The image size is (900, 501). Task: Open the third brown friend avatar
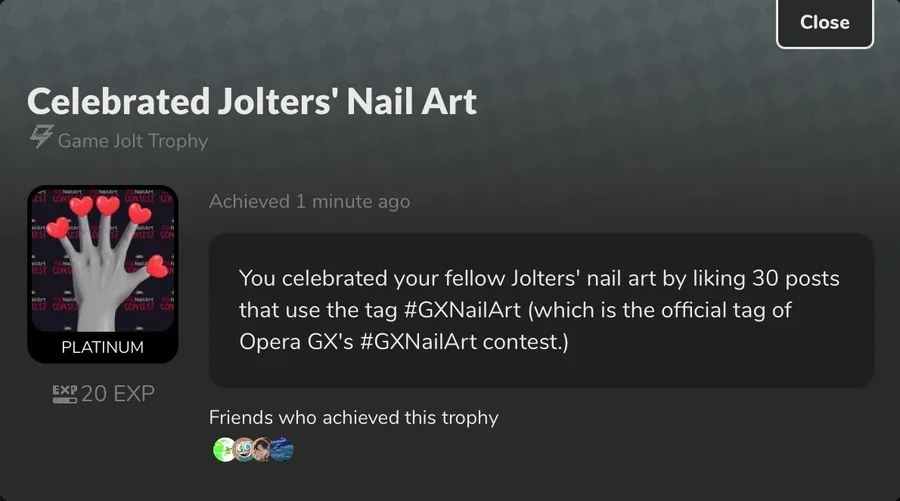pos(262,450)
